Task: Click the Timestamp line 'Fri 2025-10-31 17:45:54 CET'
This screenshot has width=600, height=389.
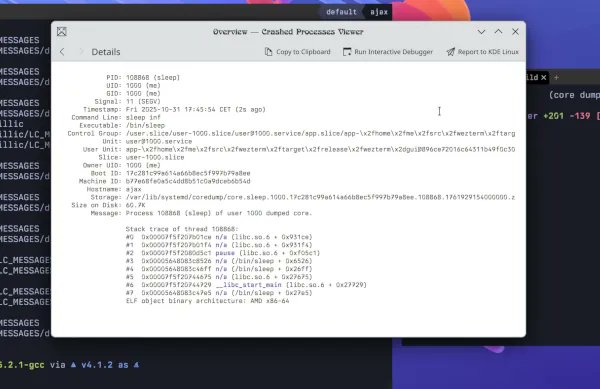Action: coord(180,109)
